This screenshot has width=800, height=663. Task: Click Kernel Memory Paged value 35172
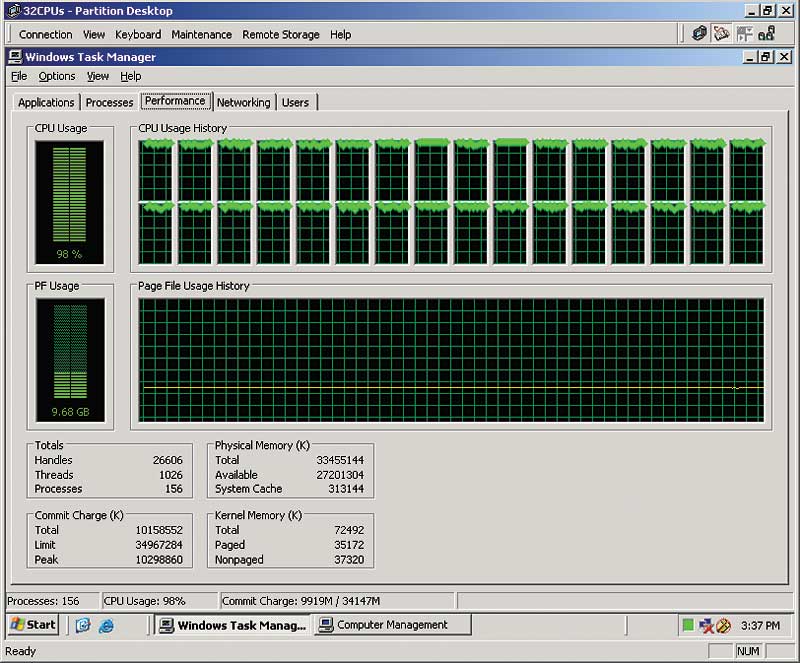pyautogui.click(x=349, y=545)
